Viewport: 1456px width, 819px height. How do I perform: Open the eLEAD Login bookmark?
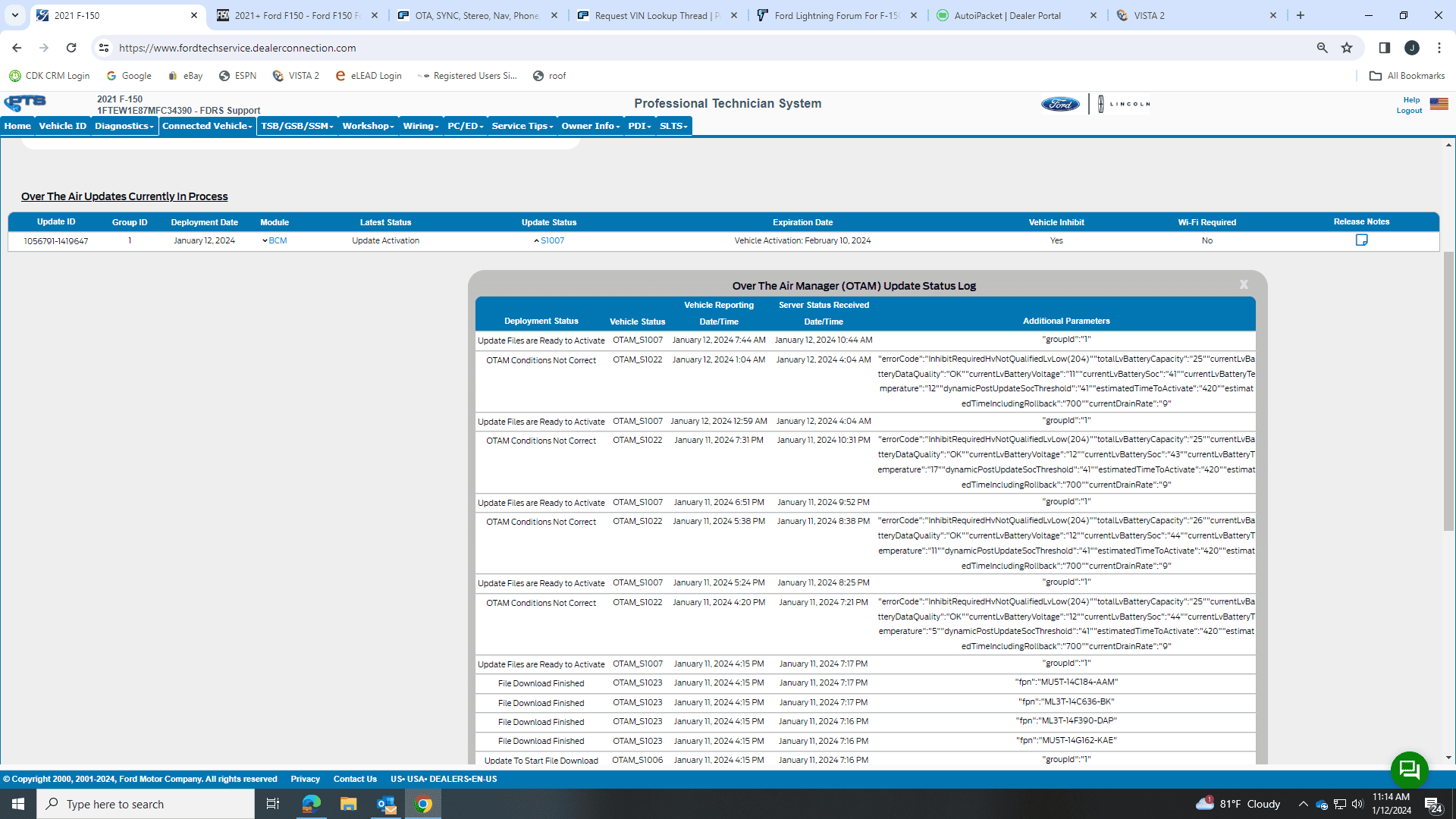point(369,76)
